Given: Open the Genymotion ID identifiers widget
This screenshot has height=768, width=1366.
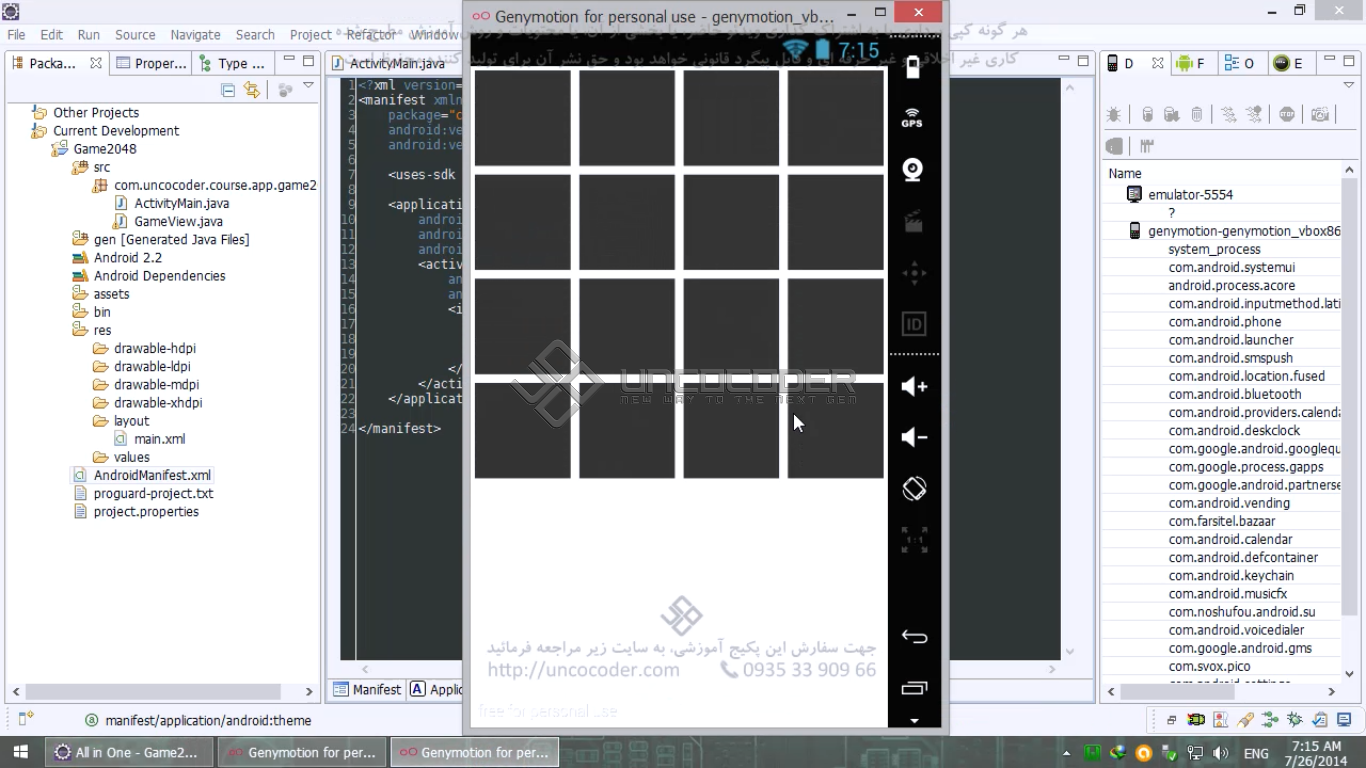Looking at the screenshot, I should coord(914,324).
